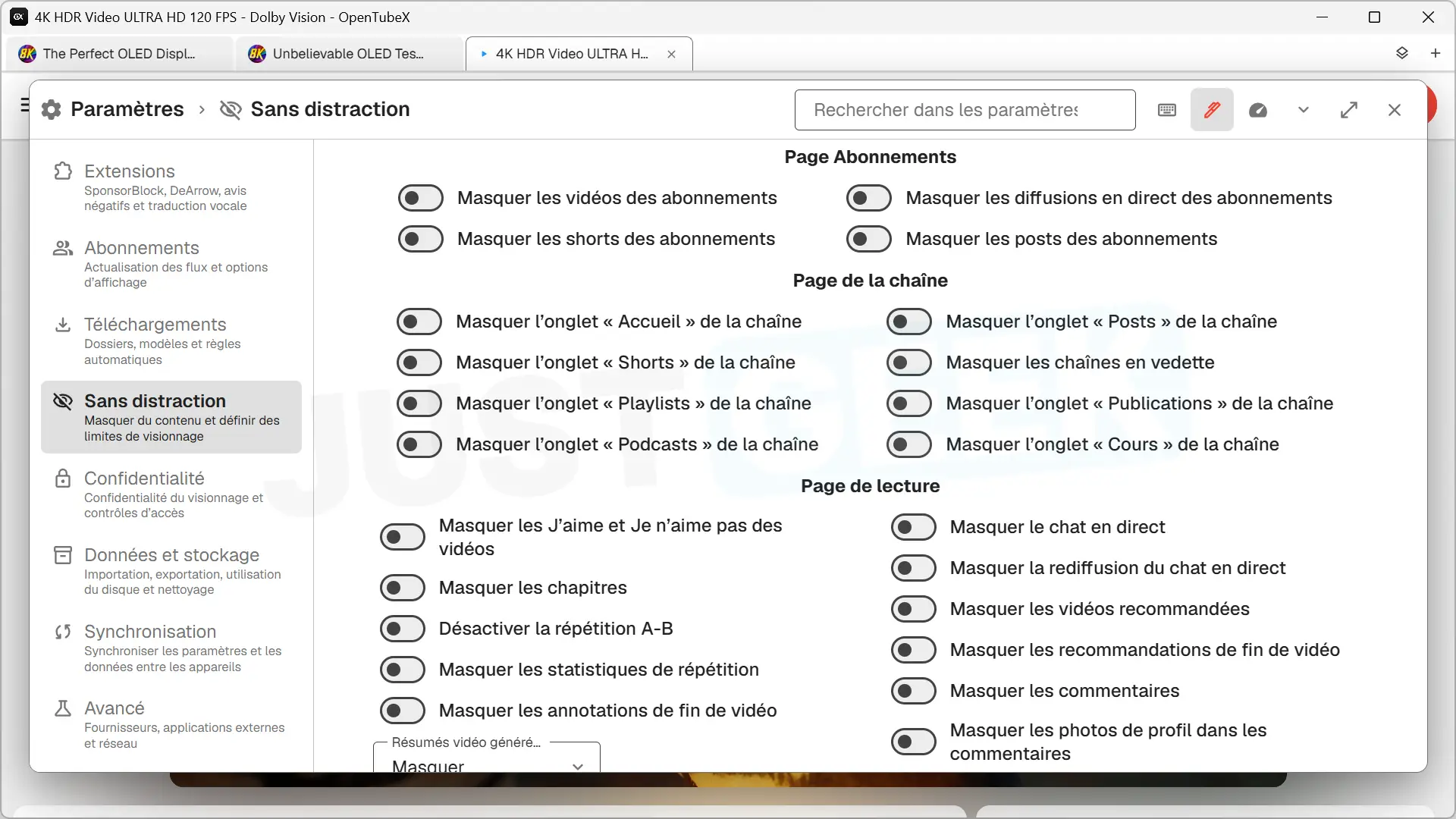Switch to Unbelievable OLED Test tab
The image size is (1456, 819).
point(349,54)
